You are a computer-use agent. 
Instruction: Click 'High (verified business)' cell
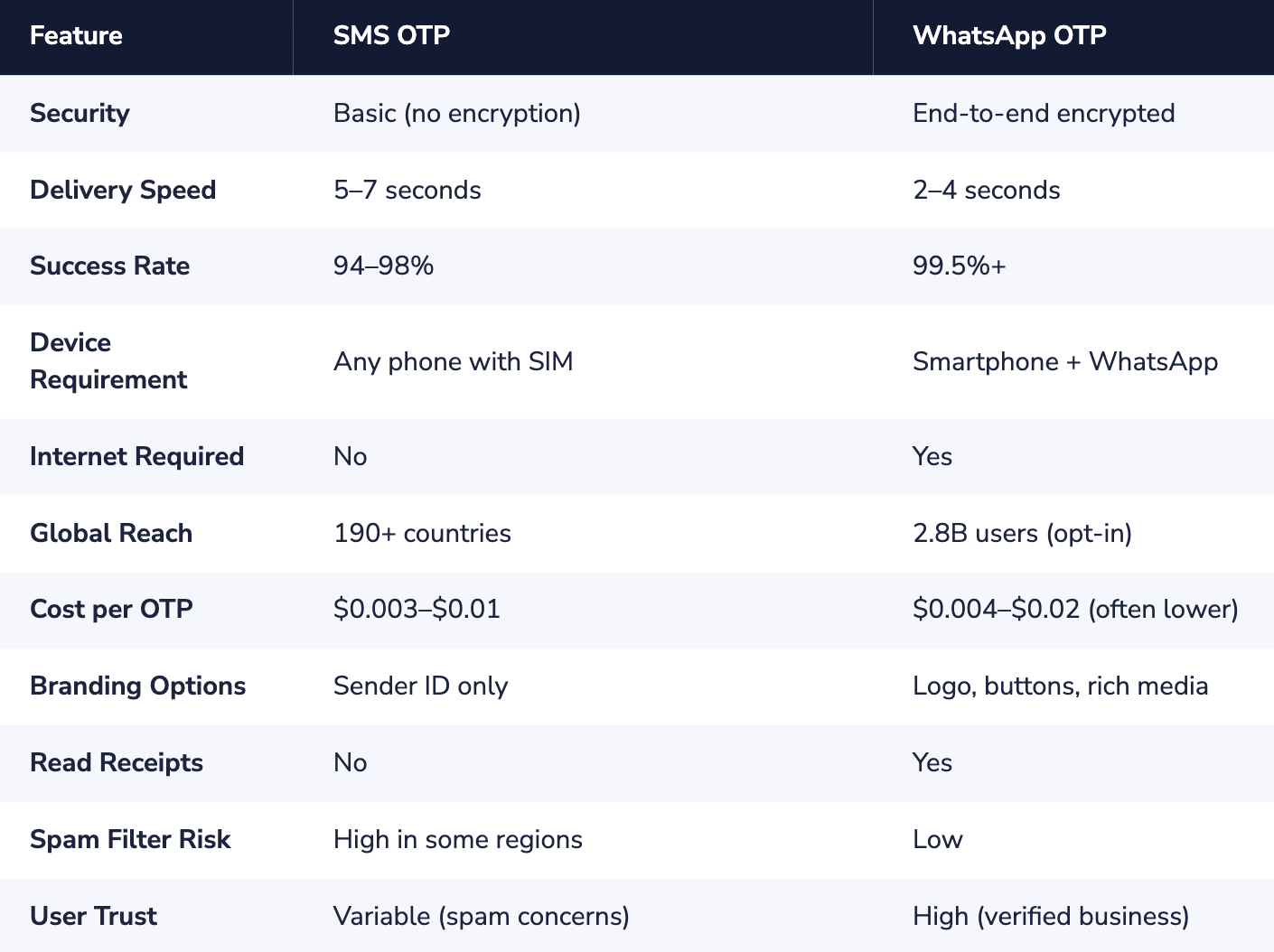coord(1051,917)
